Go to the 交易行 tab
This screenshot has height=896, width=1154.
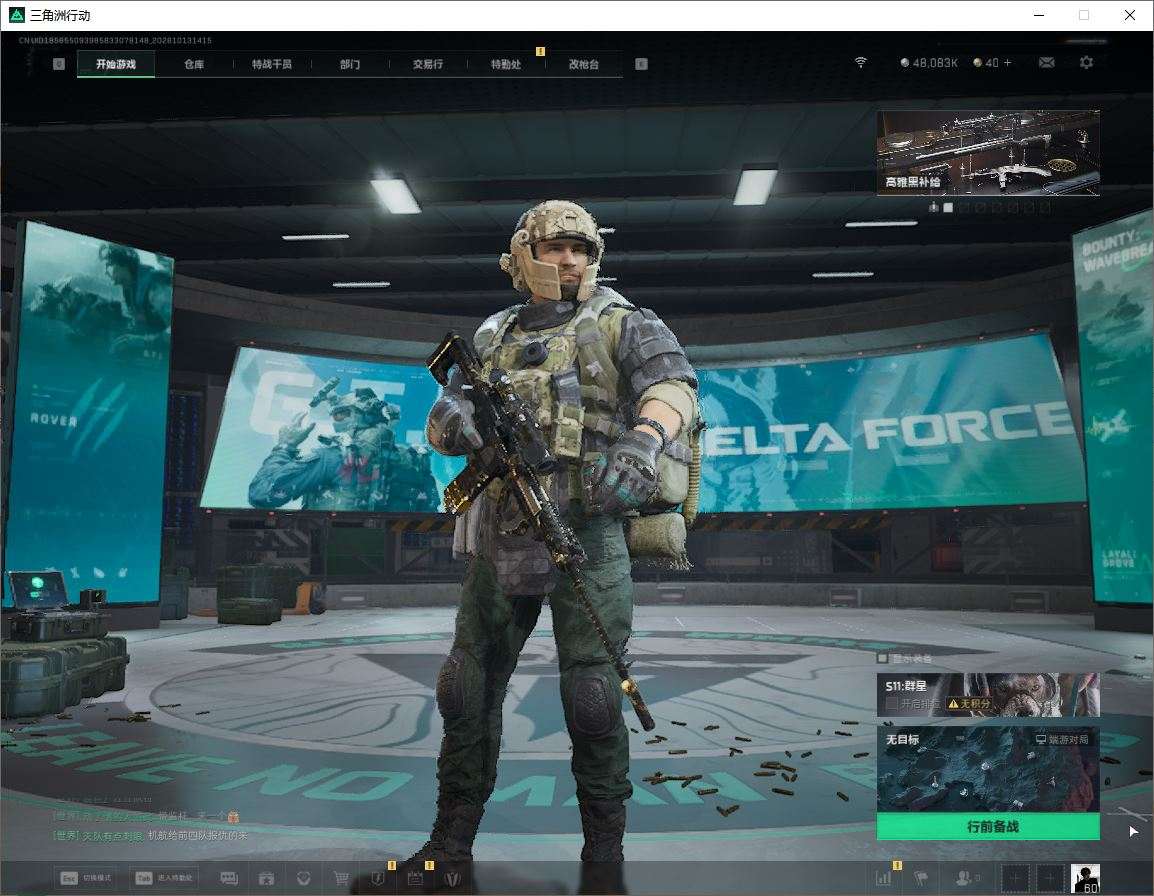(x=428, y=64)
